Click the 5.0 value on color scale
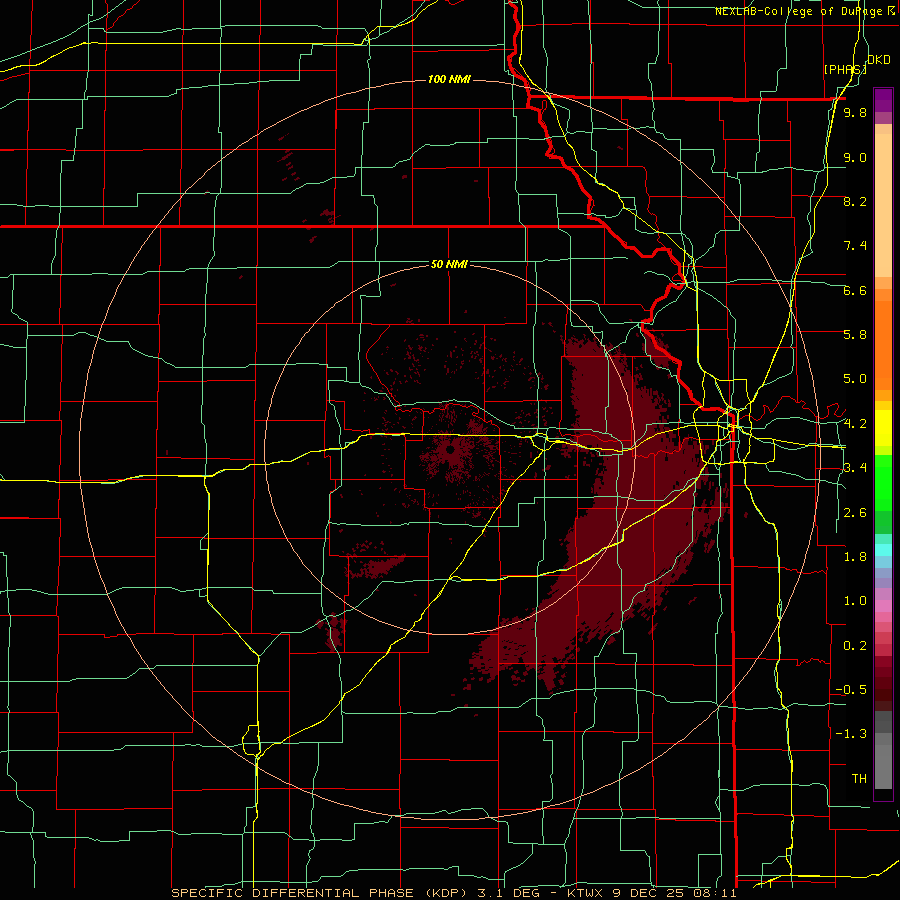The width and height of the screenshot is (900, 900). click(x=855, y=379)
